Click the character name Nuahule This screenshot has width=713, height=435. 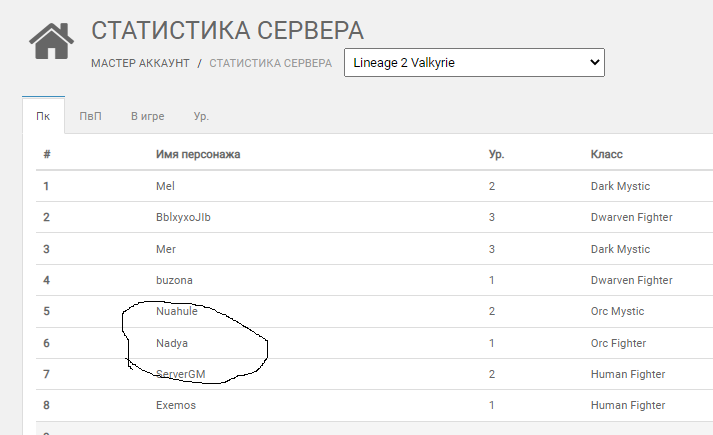pos(177,311)
